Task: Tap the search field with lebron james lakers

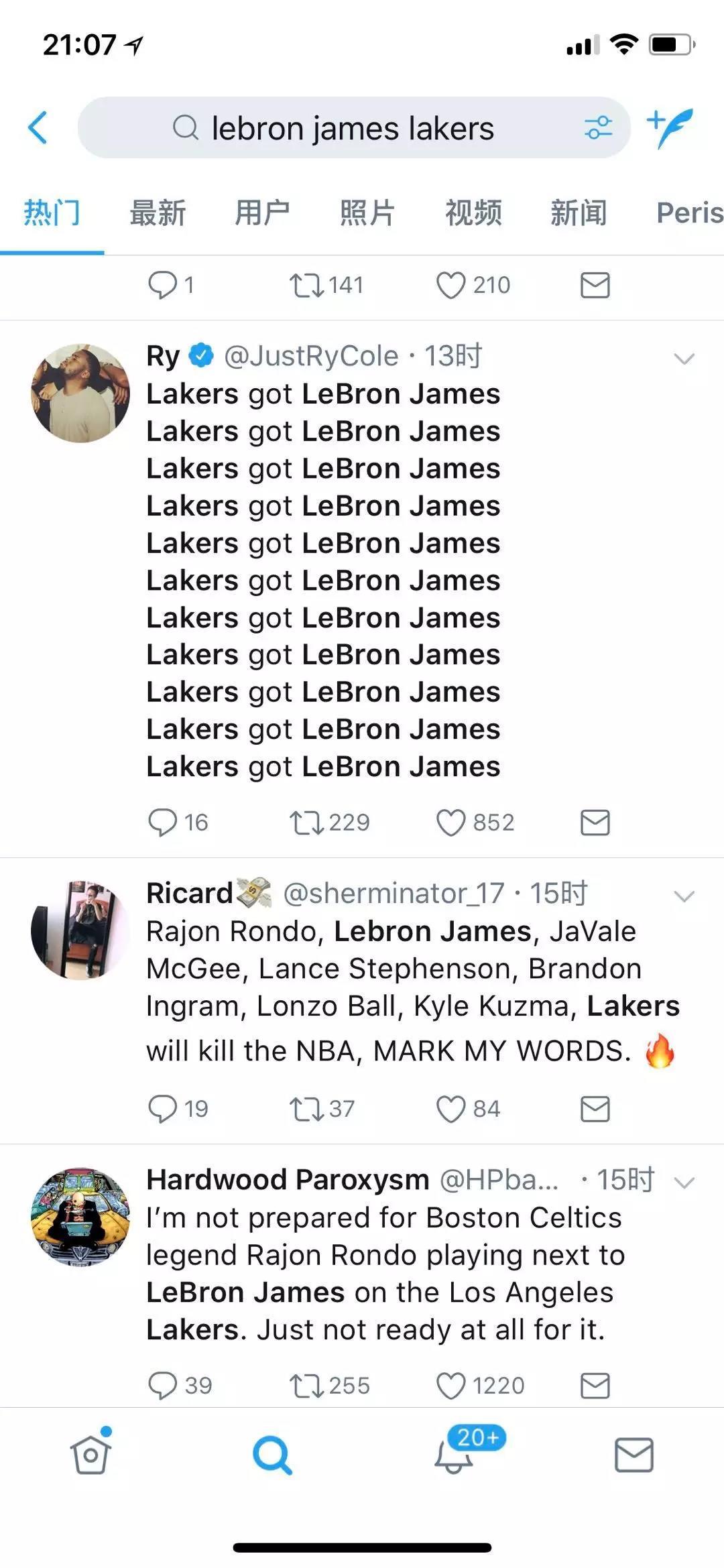Action: (x=353, y=127)
